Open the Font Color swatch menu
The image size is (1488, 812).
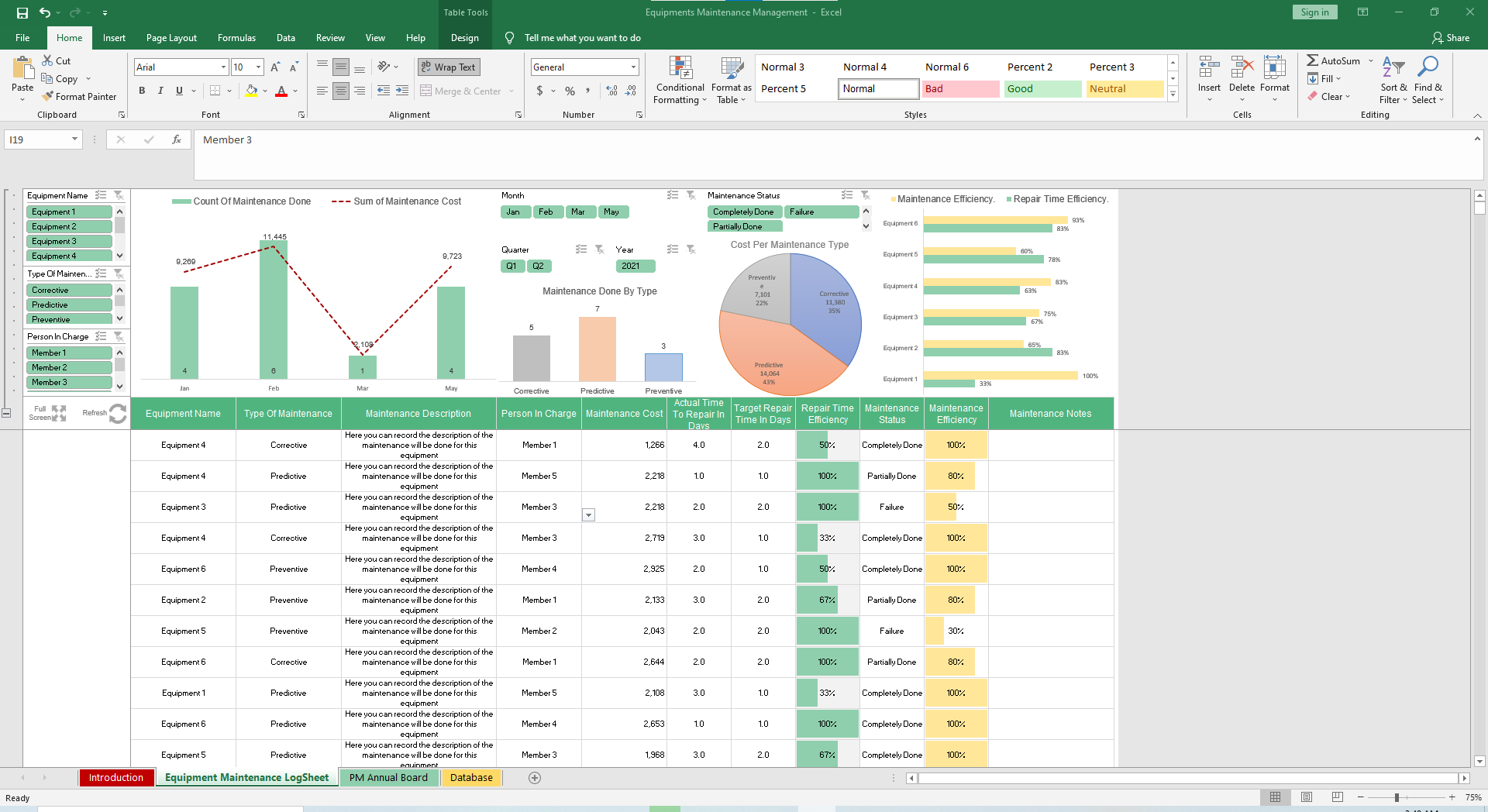tap(294, 91)
